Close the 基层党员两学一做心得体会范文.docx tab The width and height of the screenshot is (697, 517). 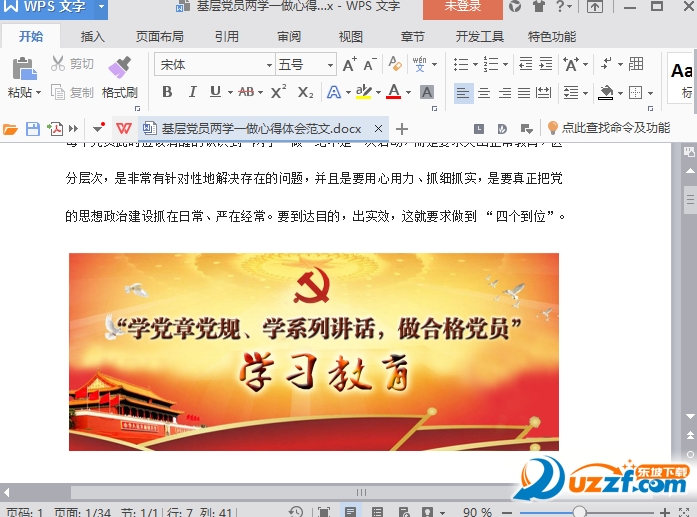(x=378, y=129)
